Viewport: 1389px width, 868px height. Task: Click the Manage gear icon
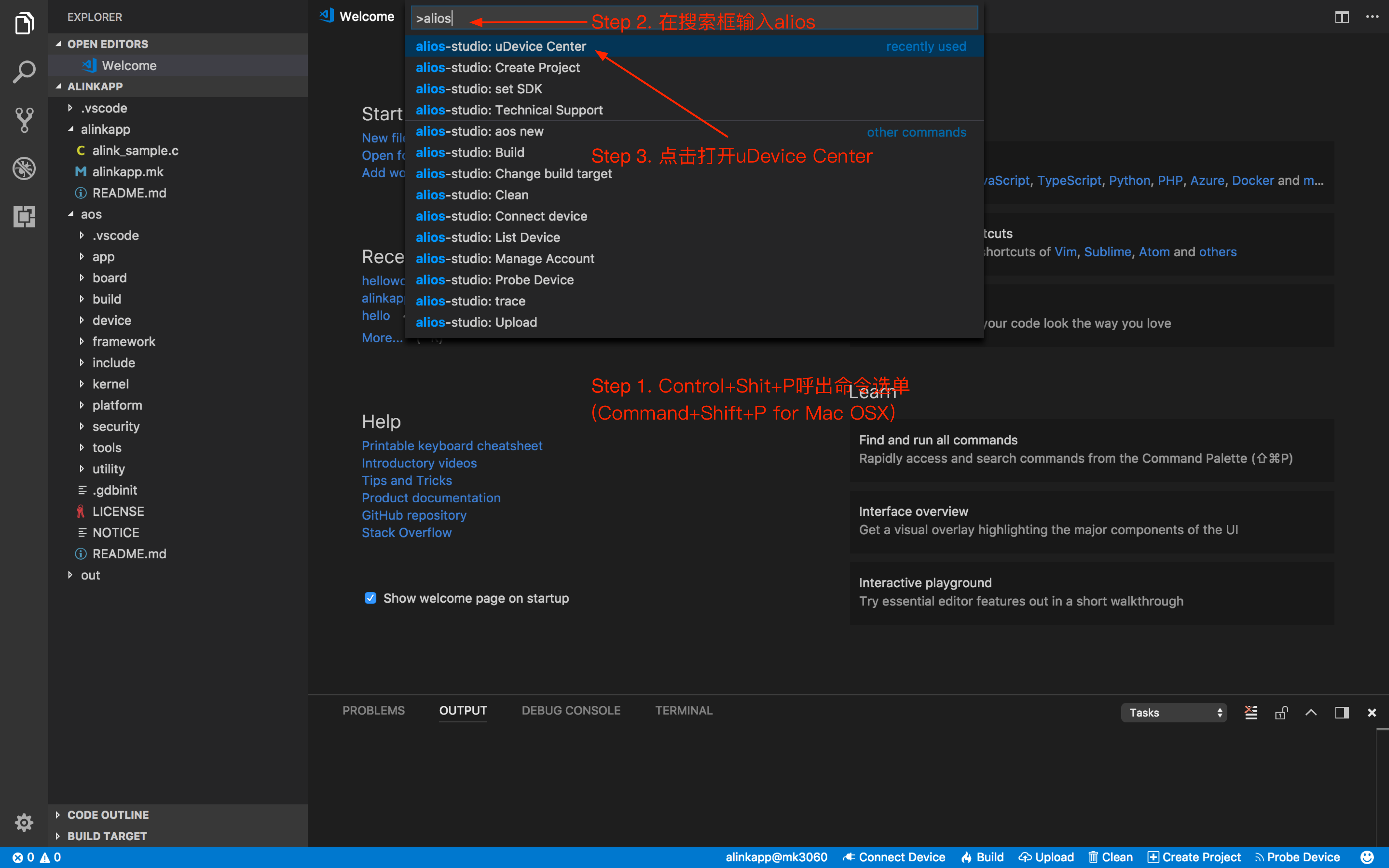24,822
